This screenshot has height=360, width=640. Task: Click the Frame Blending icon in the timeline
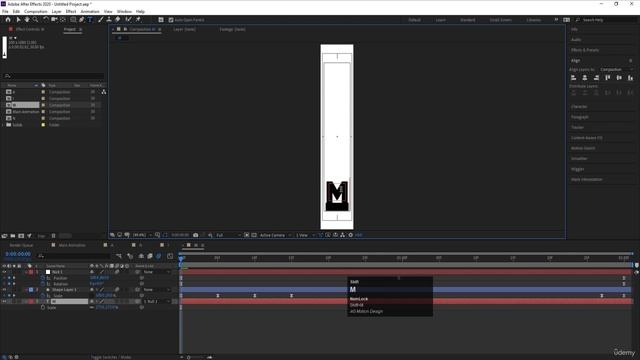click(150, 256)
